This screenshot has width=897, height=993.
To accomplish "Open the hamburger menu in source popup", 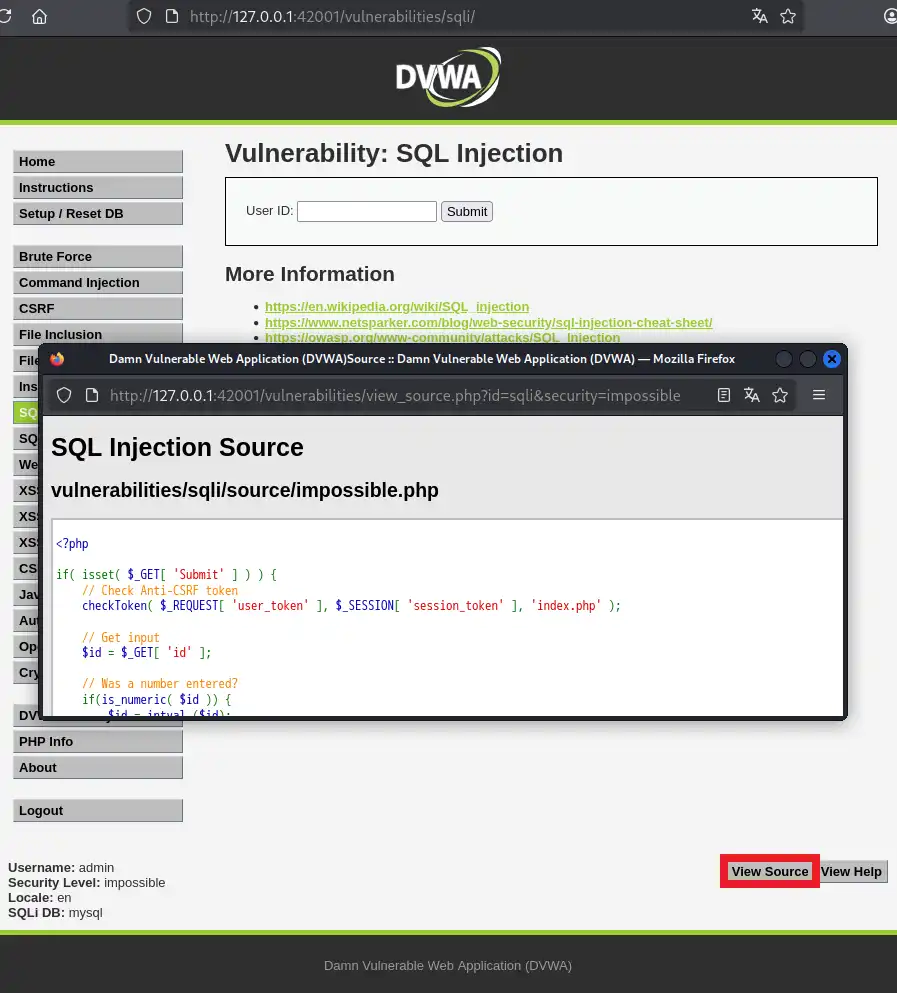I will 819,395.
